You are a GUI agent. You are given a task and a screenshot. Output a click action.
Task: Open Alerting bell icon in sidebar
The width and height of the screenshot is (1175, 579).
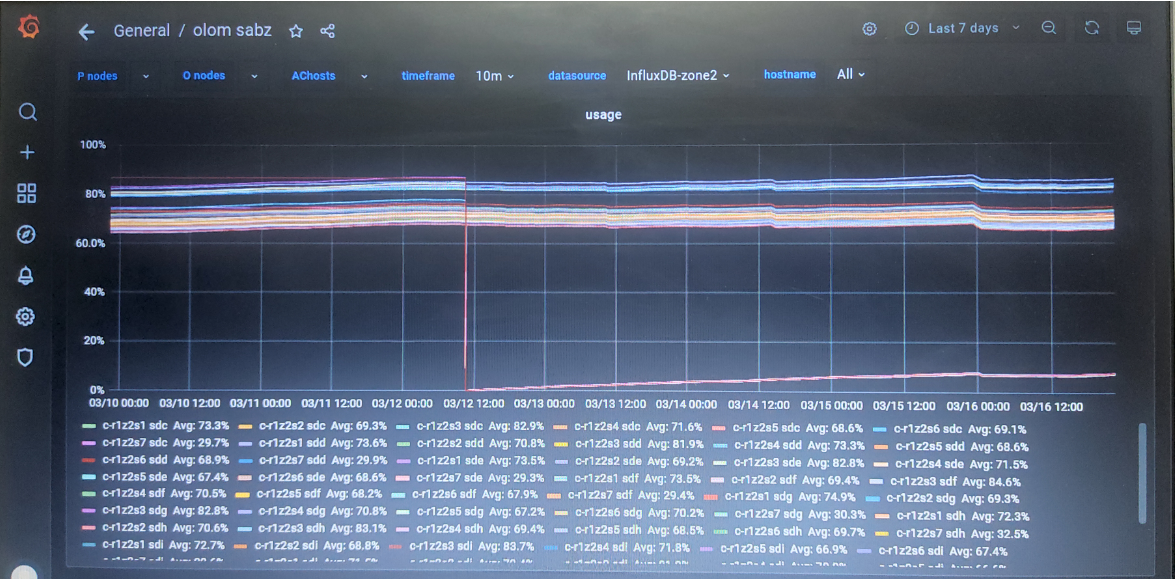(25, 276)
